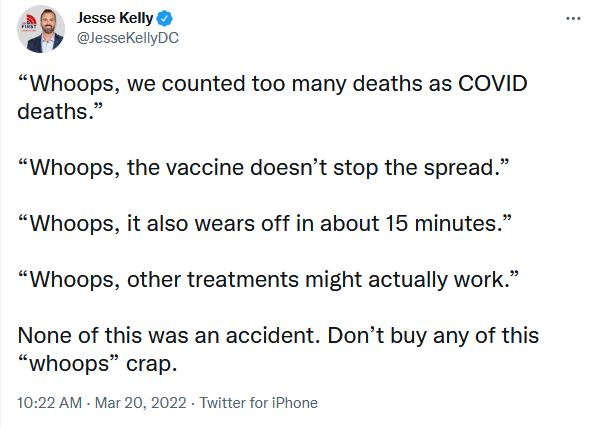Viewport: 594px width, 427px height.
Task: Click the First logo in the avatar
Action: pos(29,23)
